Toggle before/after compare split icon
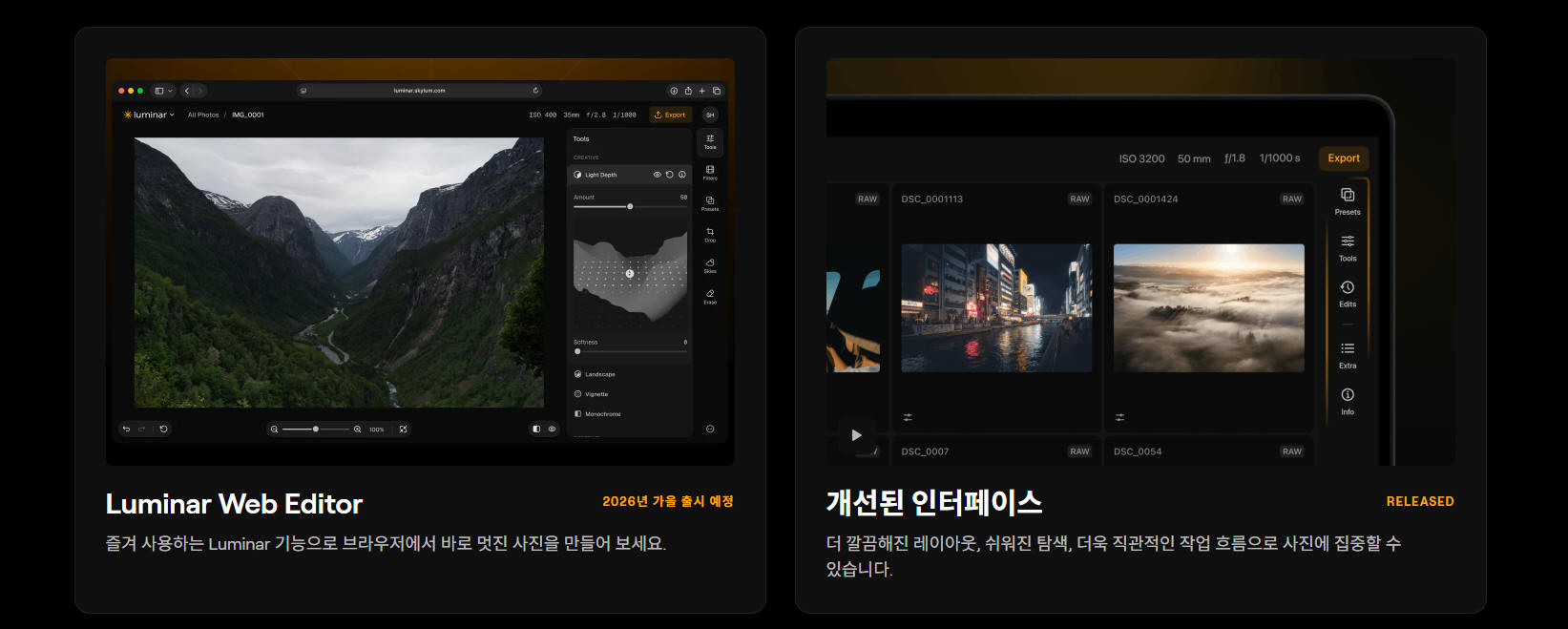Image resolution: width=1568 pixels, height=629 pixels. (x=536, y=430)
